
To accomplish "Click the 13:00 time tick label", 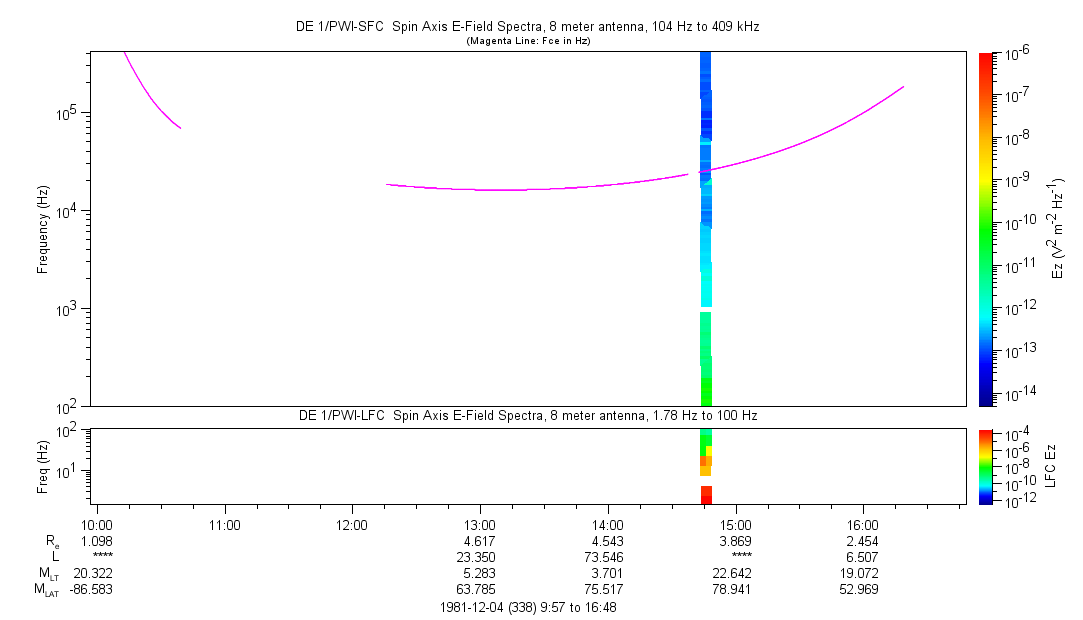I will click(x=480, y=524).
